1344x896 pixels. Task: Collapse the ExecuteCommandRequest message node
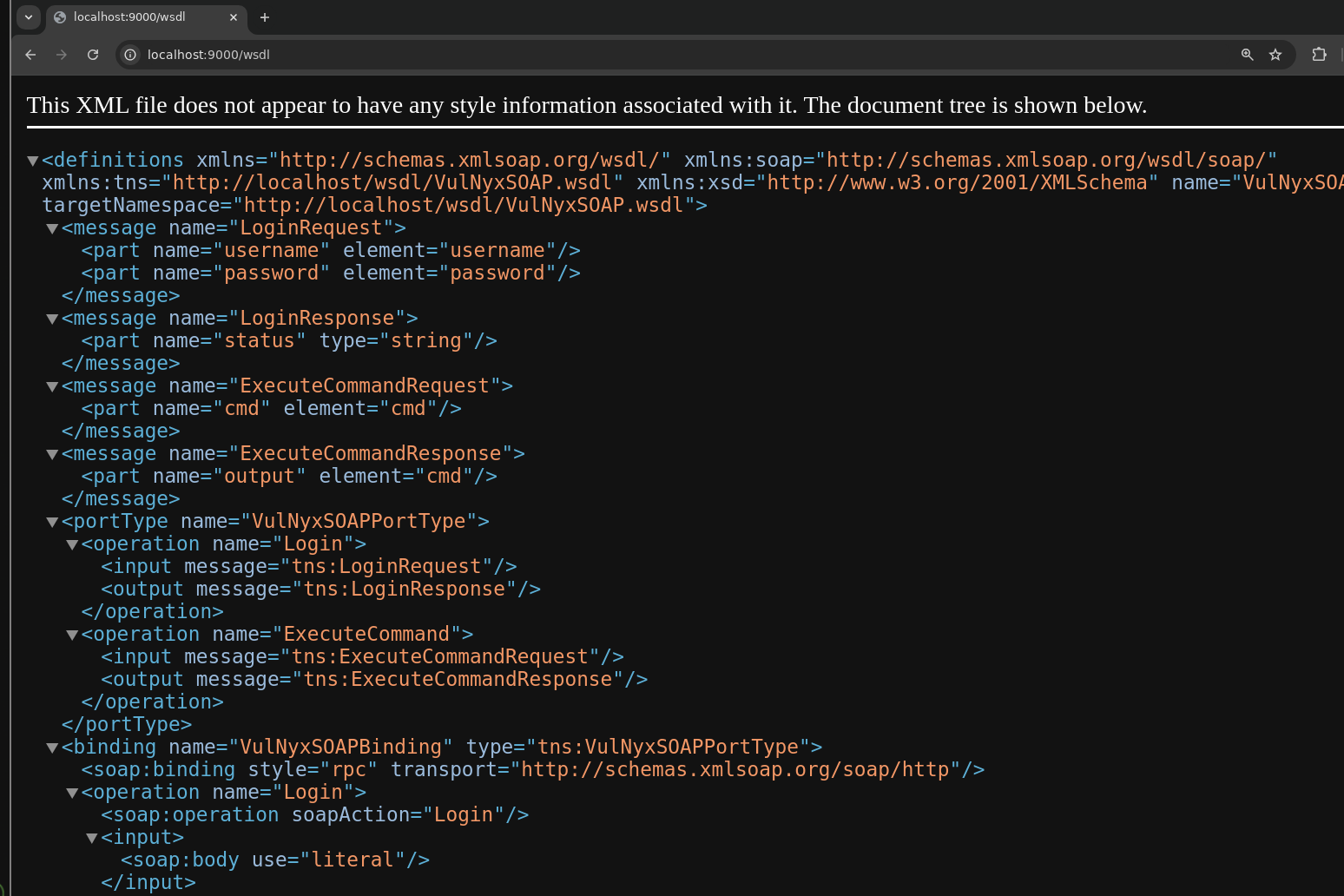[x=52, y=386]
